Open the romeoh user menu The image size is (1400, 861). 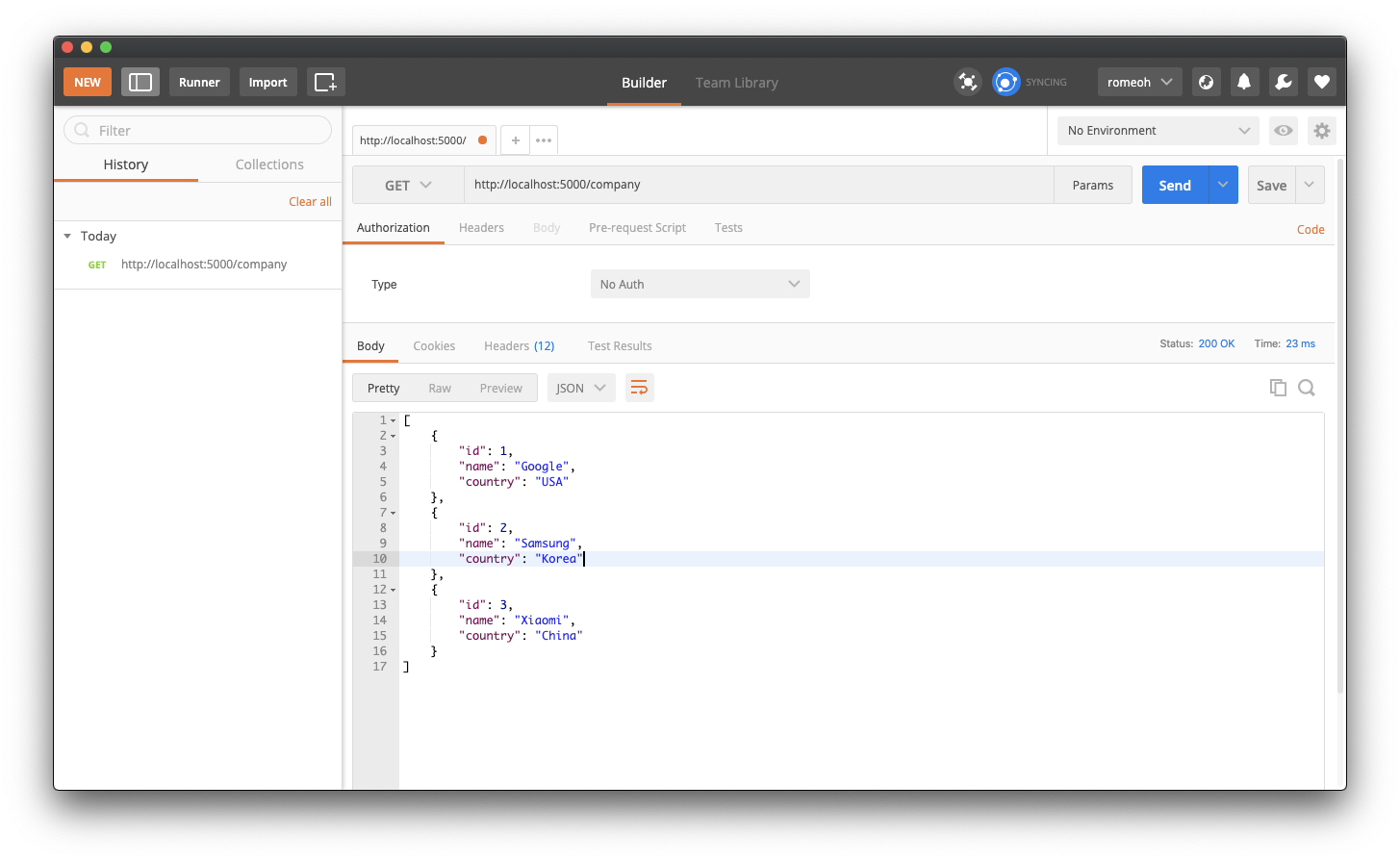pos(1140,82)
